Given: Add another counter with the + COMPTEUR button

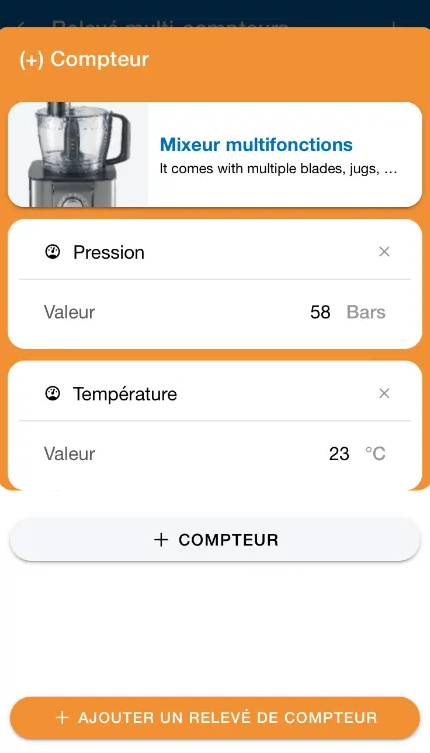Looking at the screenshot, I should [215, 540].
